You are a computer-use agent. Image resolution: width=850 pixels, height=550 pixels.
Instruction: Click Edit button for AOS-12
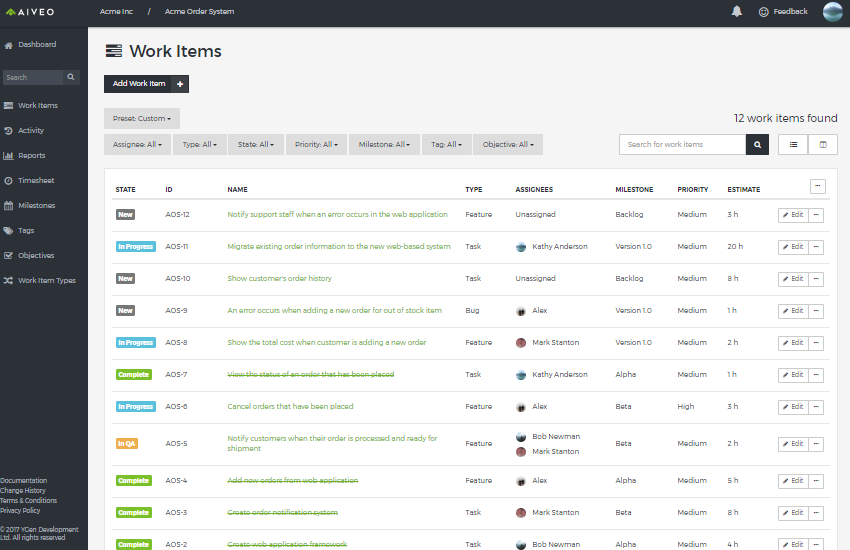(792, 215)
